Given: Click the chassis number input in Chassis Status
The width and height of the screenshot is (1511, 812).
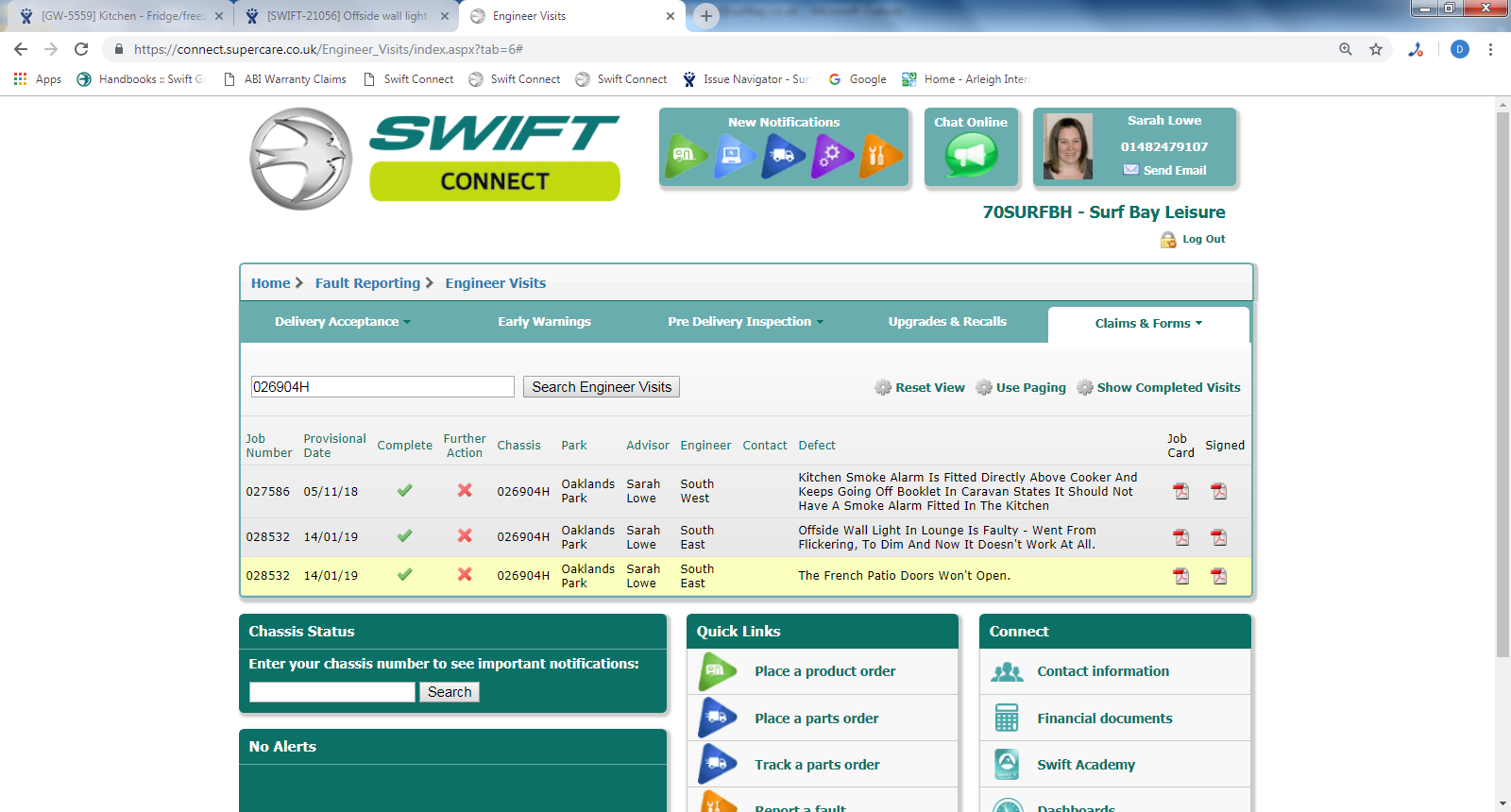Looking at the screenshot, I should tap(332, 692).
